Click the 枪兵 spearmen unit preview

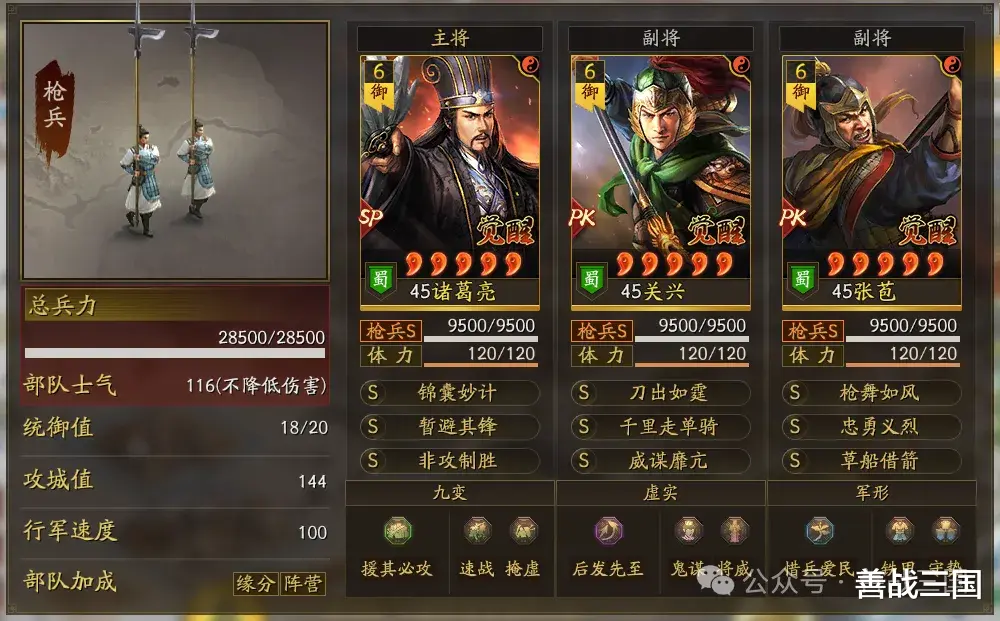pyautogui.click(x=175, y=150)
